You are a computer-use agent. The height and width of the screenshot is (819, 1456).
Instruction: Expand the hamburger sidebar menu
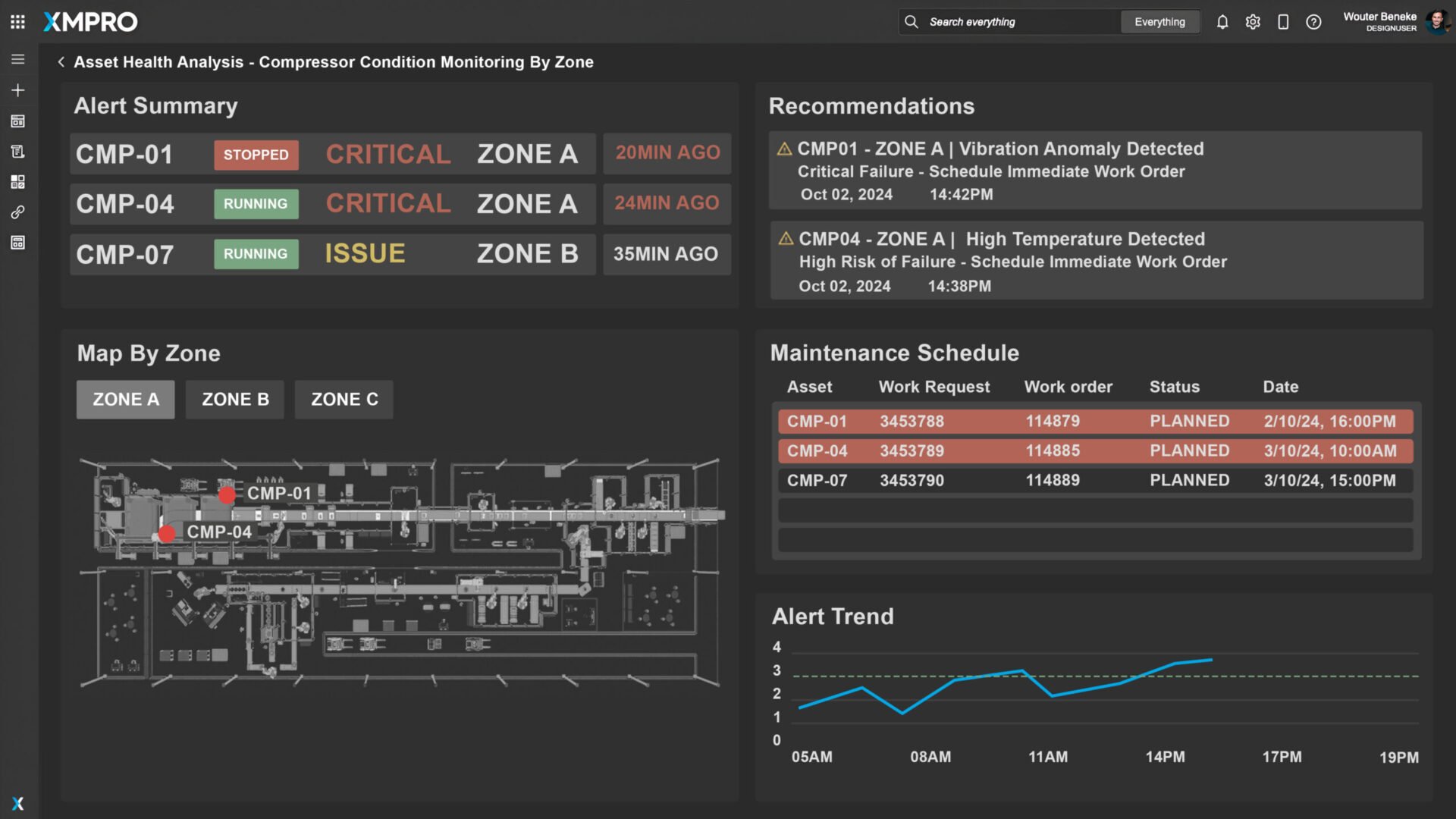(17, 59)
